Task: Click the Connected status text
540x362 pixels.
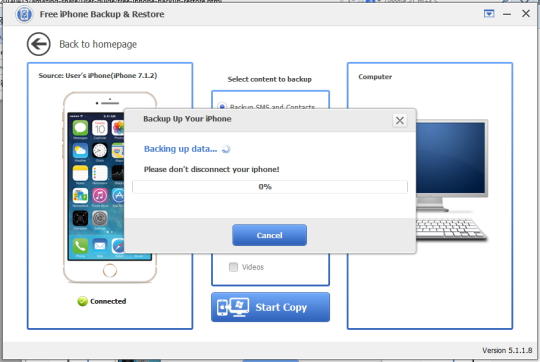Action: pos(108,301)
